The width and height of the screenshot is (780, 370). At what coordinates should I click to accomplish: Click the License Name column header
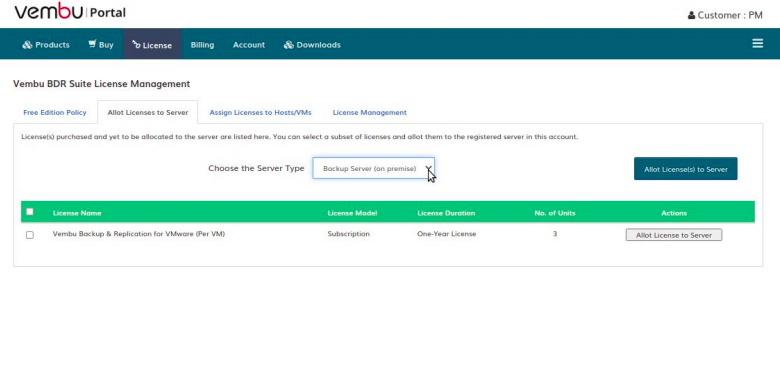click(x=77, y=213)
